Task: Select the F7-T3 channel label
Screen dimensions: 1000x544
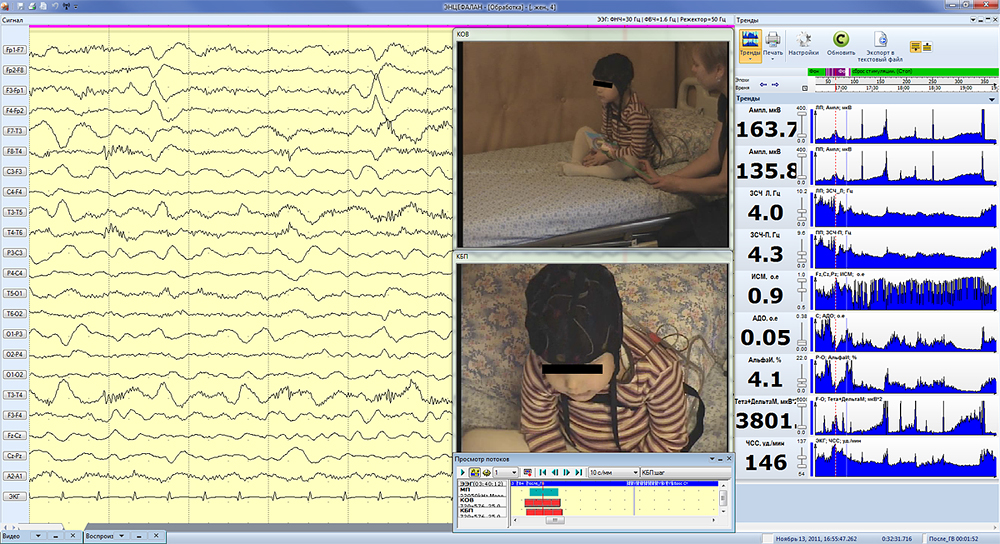Action: coord(15,131)
